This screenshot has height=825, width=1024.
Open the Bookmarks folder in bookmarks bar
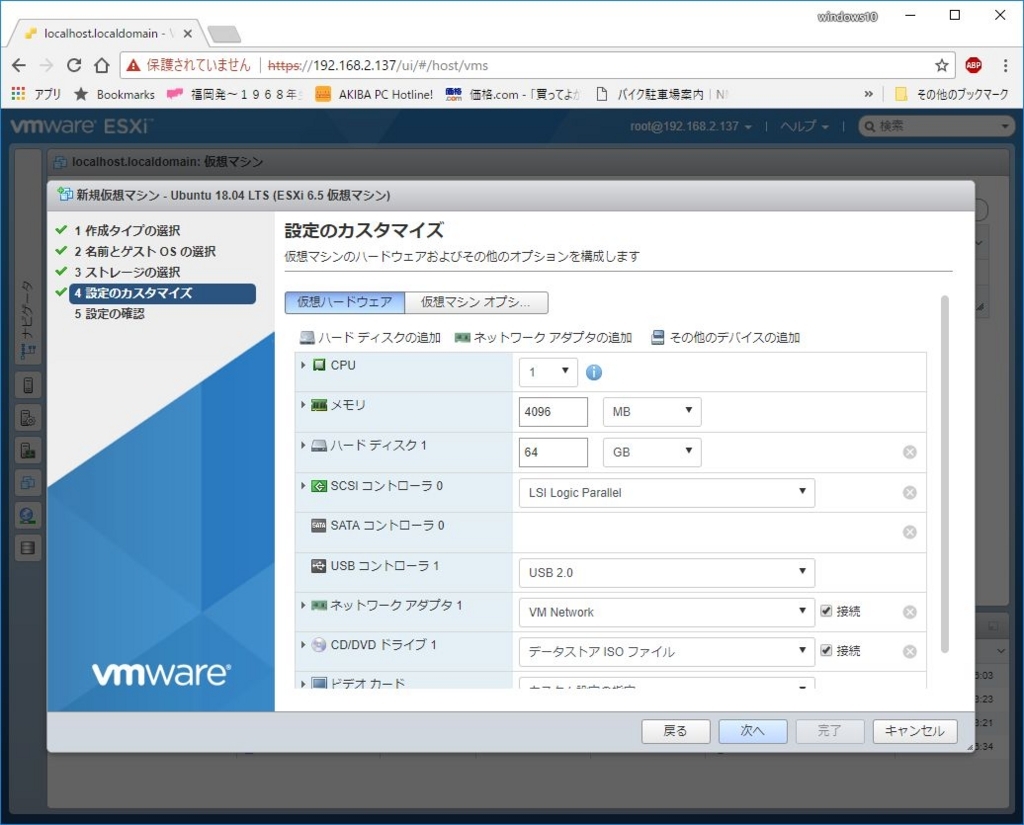114,94
